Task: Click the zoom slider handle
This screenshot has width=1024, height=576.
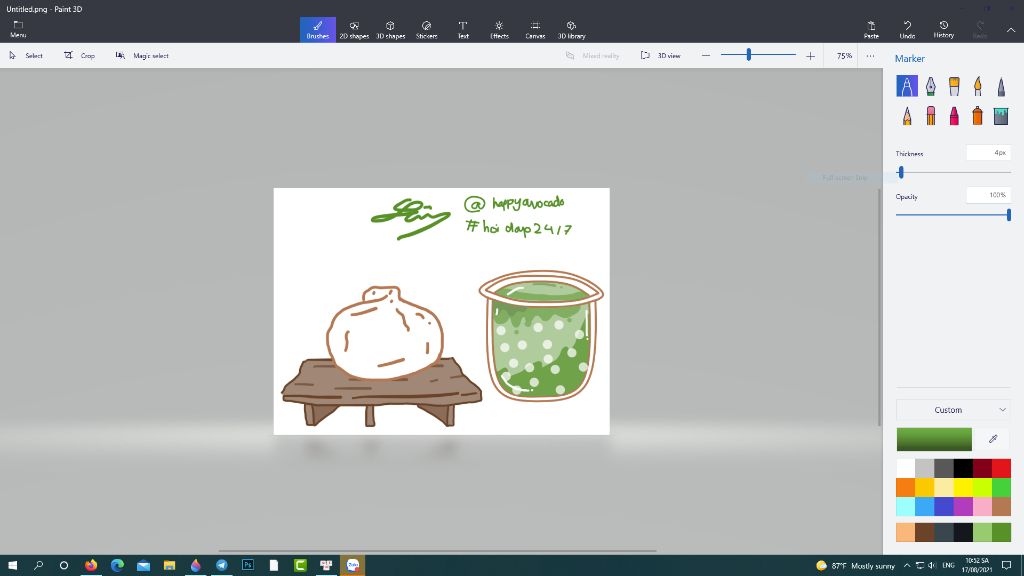Action: pos(749,56)
